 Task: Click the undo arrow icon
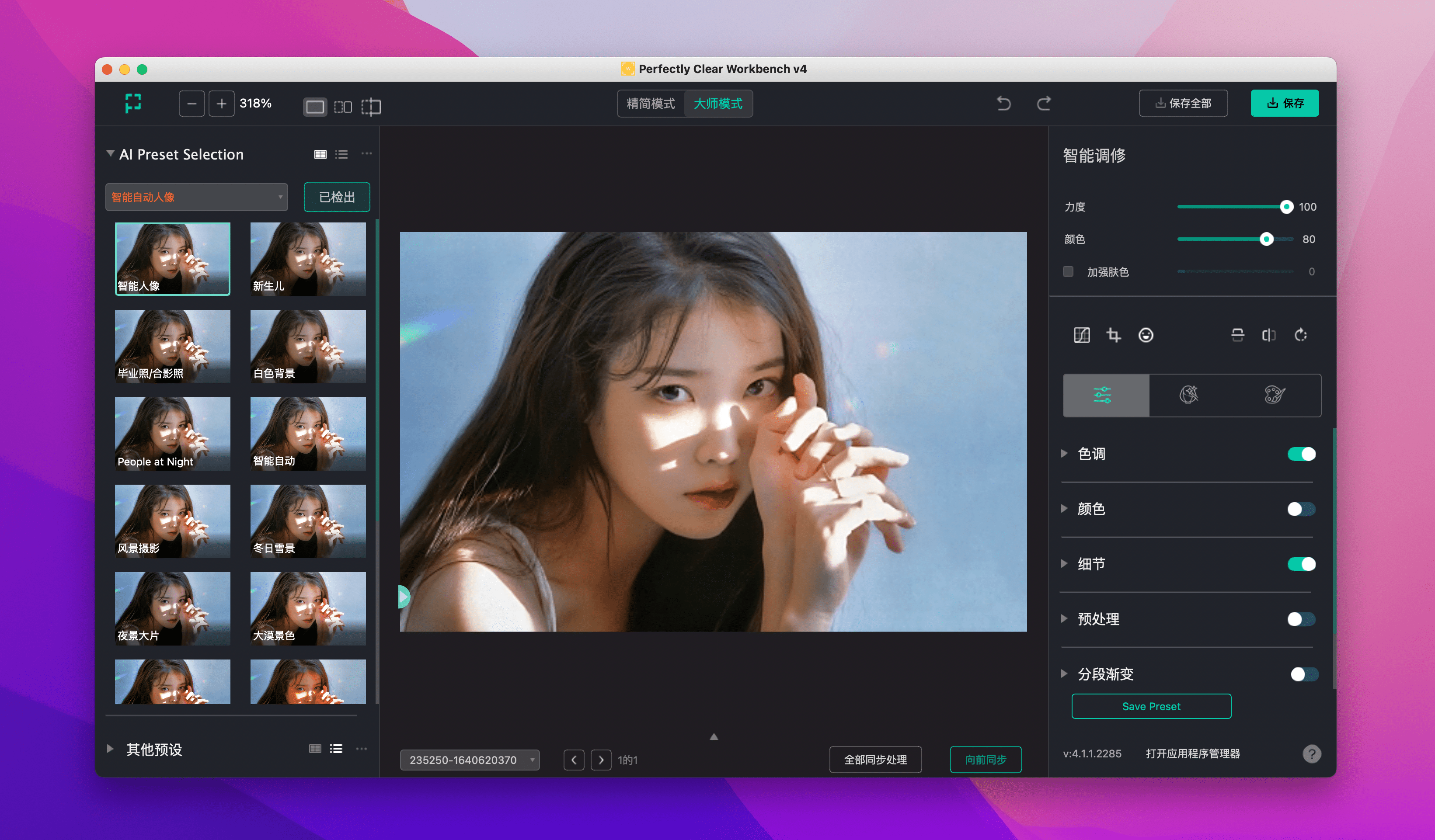click(1003, 104)
